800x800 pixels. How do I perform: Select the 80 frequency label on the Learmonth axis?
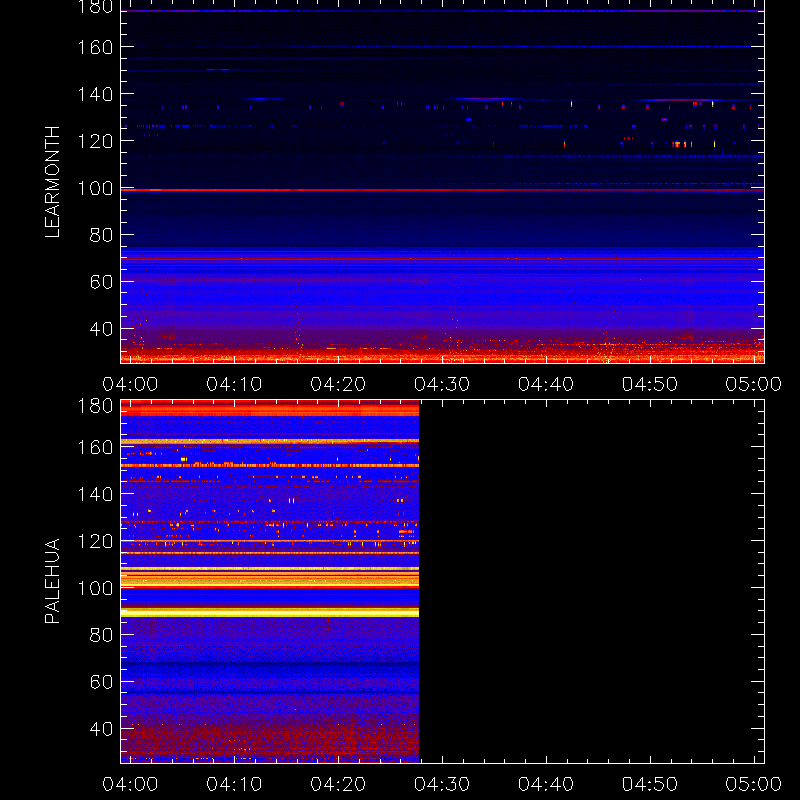point(101,235)
